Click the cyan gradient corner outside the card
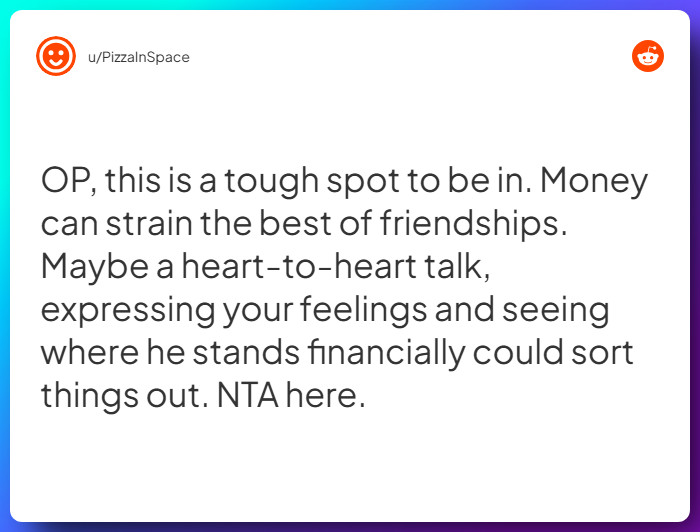The image size is (700, 532). click(x=4, y=4)
